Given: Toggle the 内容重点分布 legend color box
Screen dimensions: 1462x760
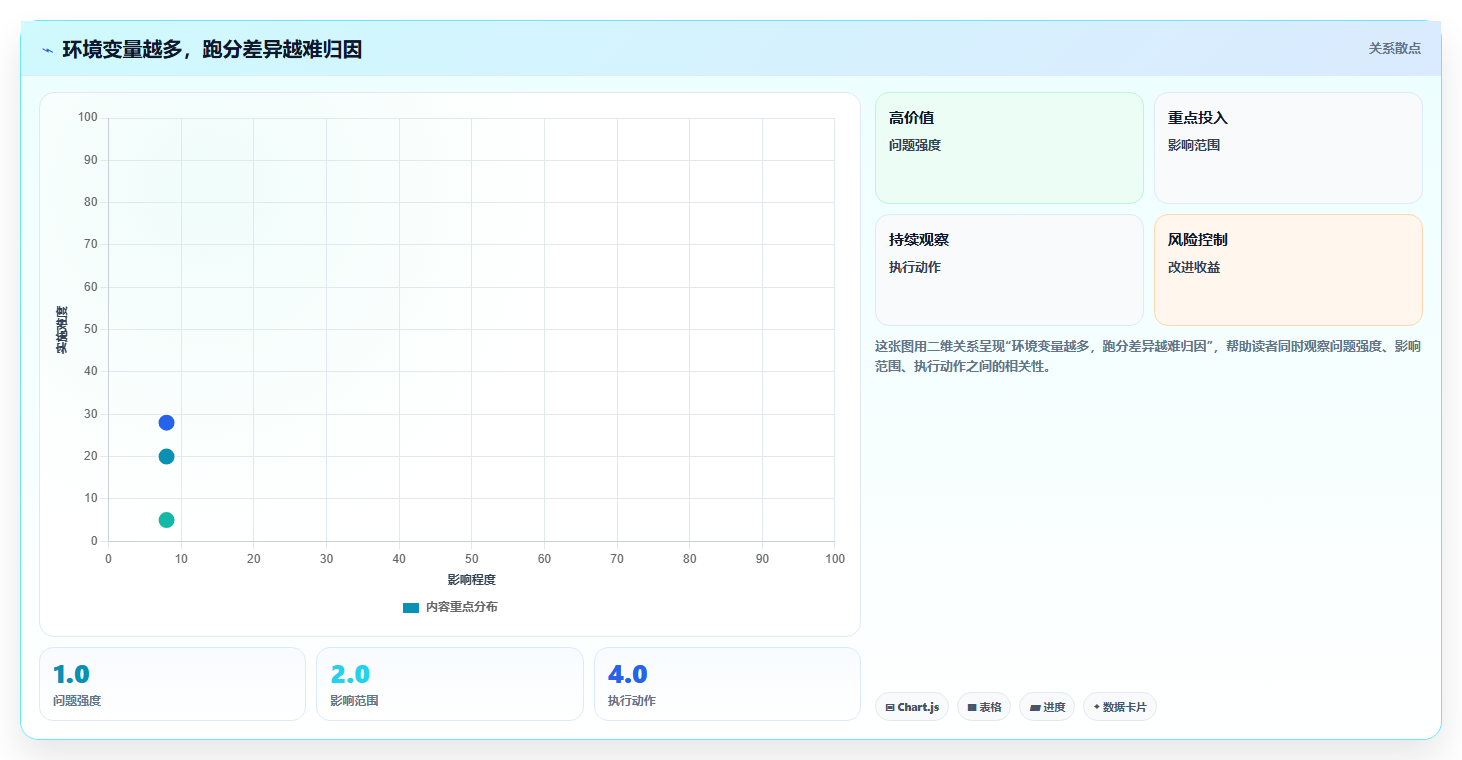Looking at the screenshot, I should 411,608.
